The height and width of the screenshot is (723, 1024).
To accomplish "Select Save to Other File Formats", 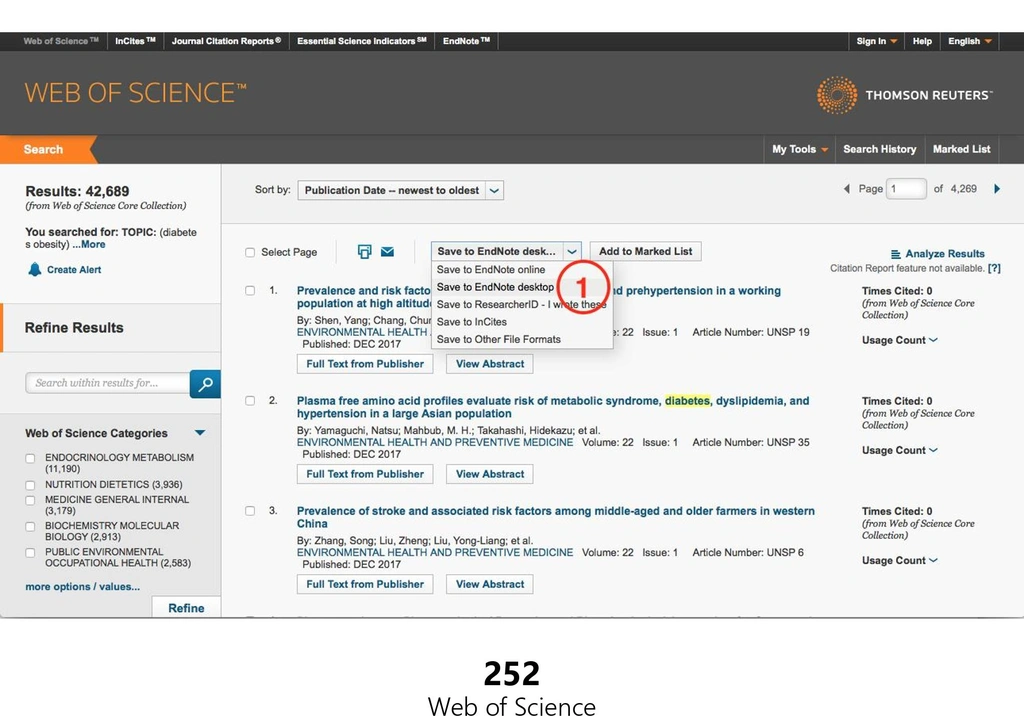I will (x=498, y=340).
